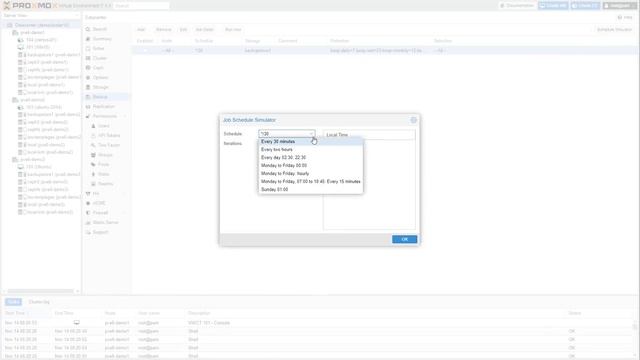Image resolution: width=640 pixels, height=360 pixels.
Task: Click the Local Time column header
Action: (x=369, y=135)
